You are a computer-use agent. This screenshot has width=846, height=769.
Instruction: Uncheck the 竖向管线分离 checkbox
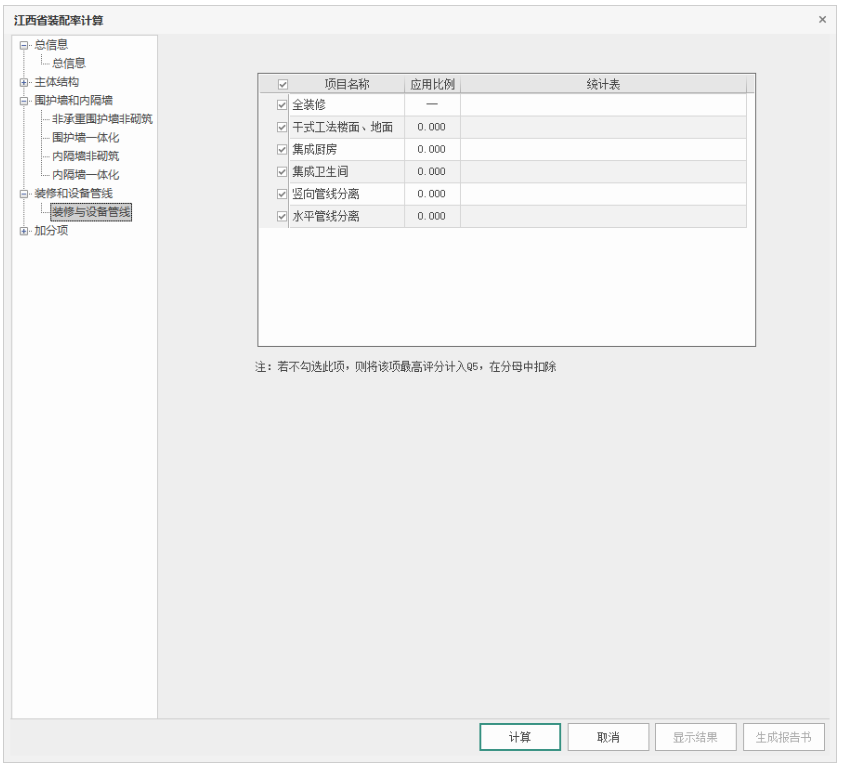pos(282,194)
